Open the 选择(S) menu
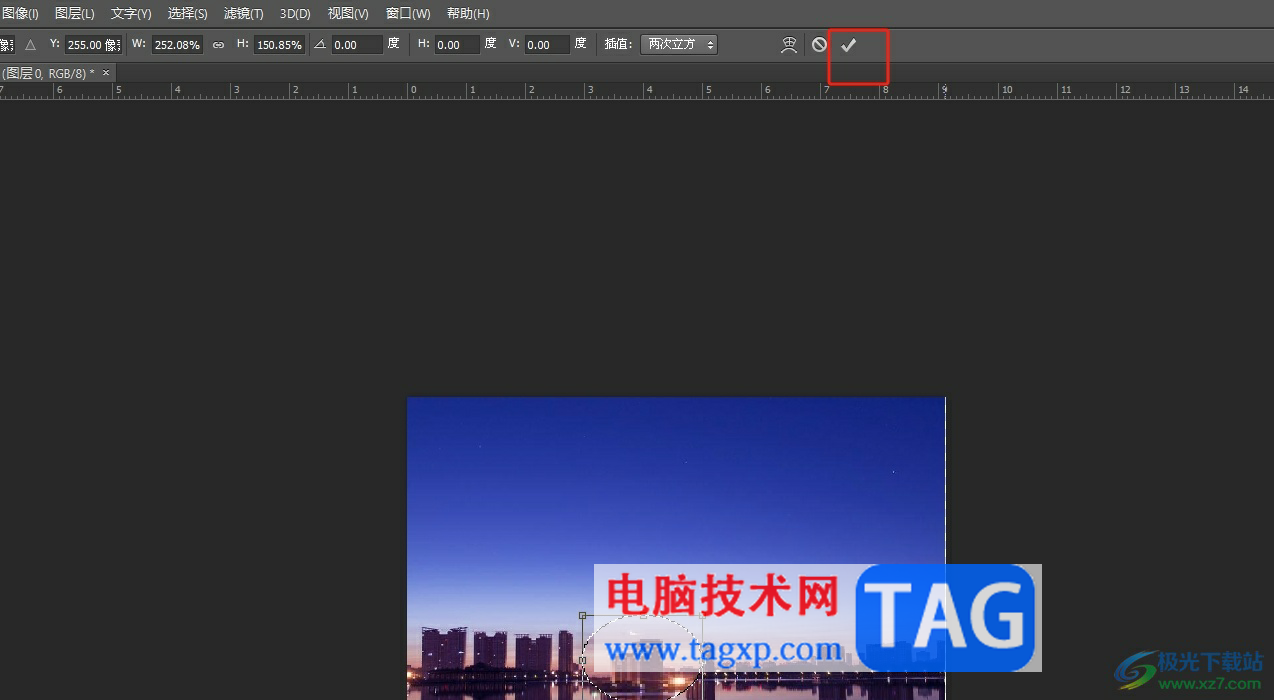1274x700 pixels. (188, 14)
